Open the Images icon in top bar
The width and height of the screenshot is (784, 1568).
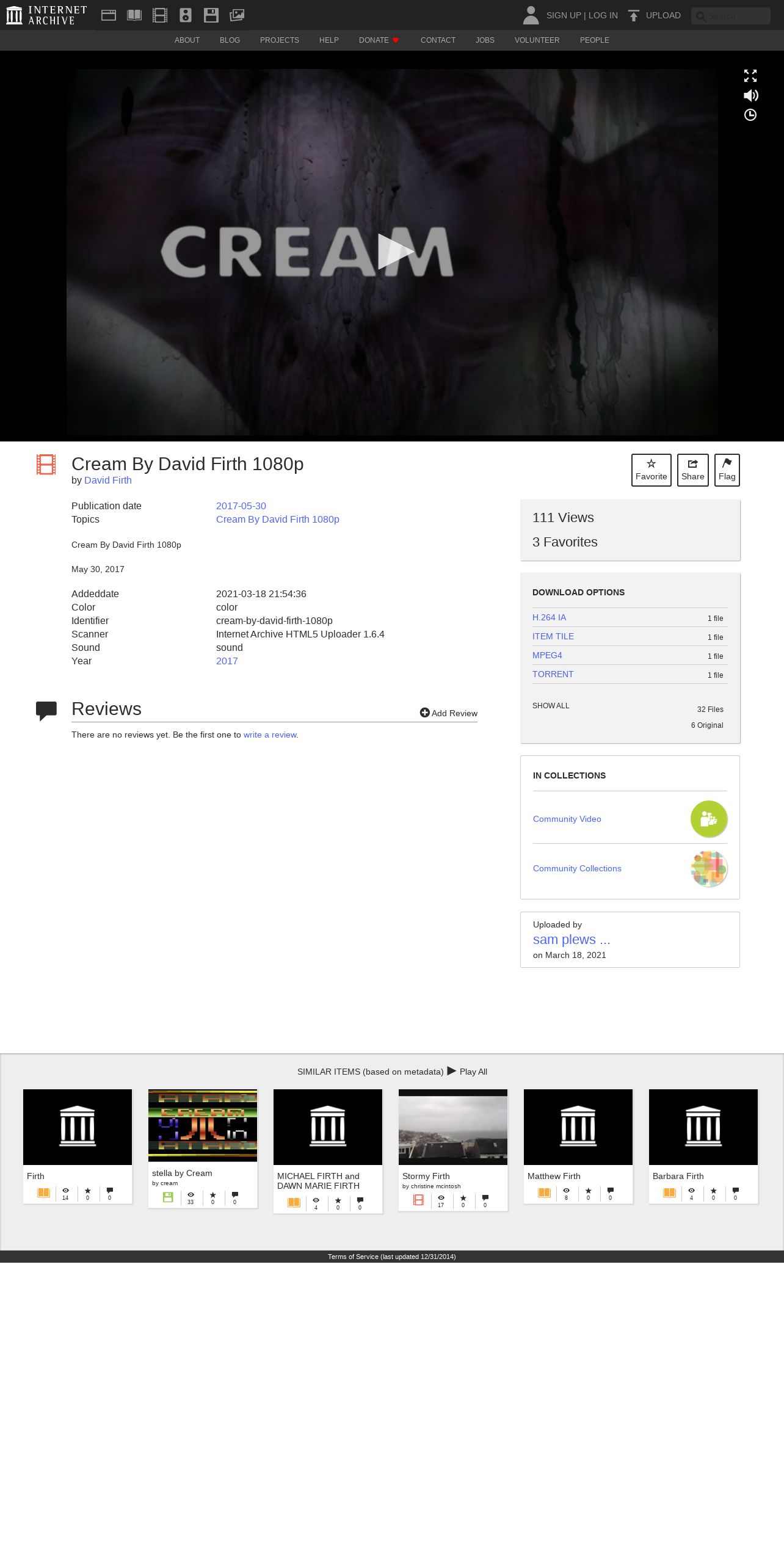click(237, 15)
